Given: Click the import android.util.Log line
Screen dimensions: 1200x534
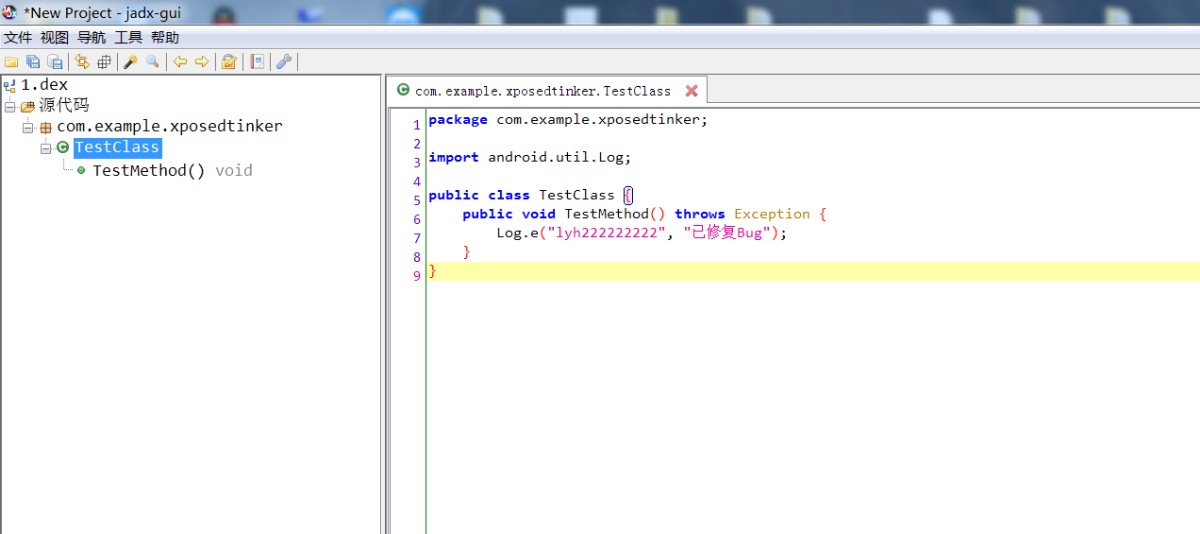Looking at the screenshot, I should tap(530, 157).
